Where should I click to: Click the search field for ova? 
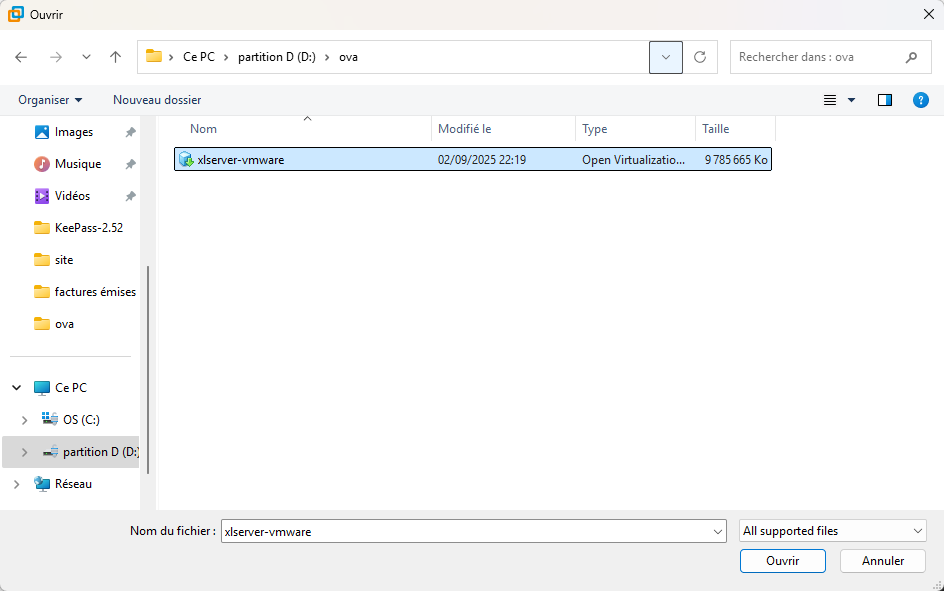[x=815, y=57]
